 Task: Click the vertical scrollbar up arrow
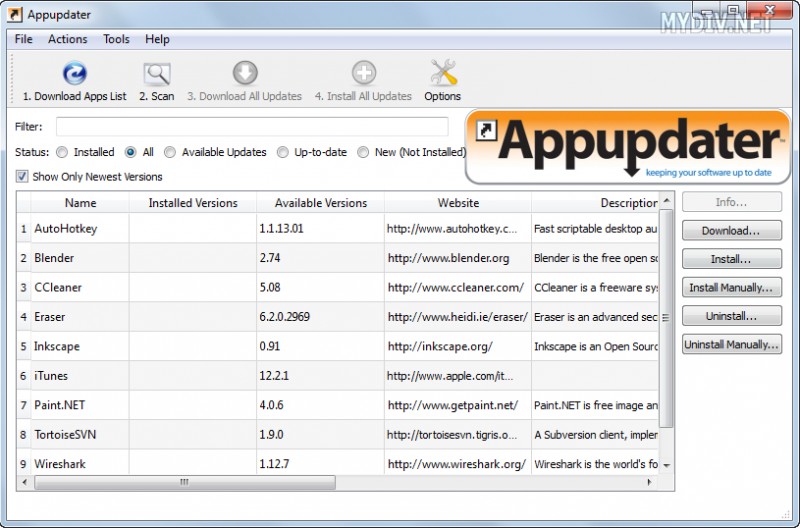pyautogui.click(x=666, y=201)
